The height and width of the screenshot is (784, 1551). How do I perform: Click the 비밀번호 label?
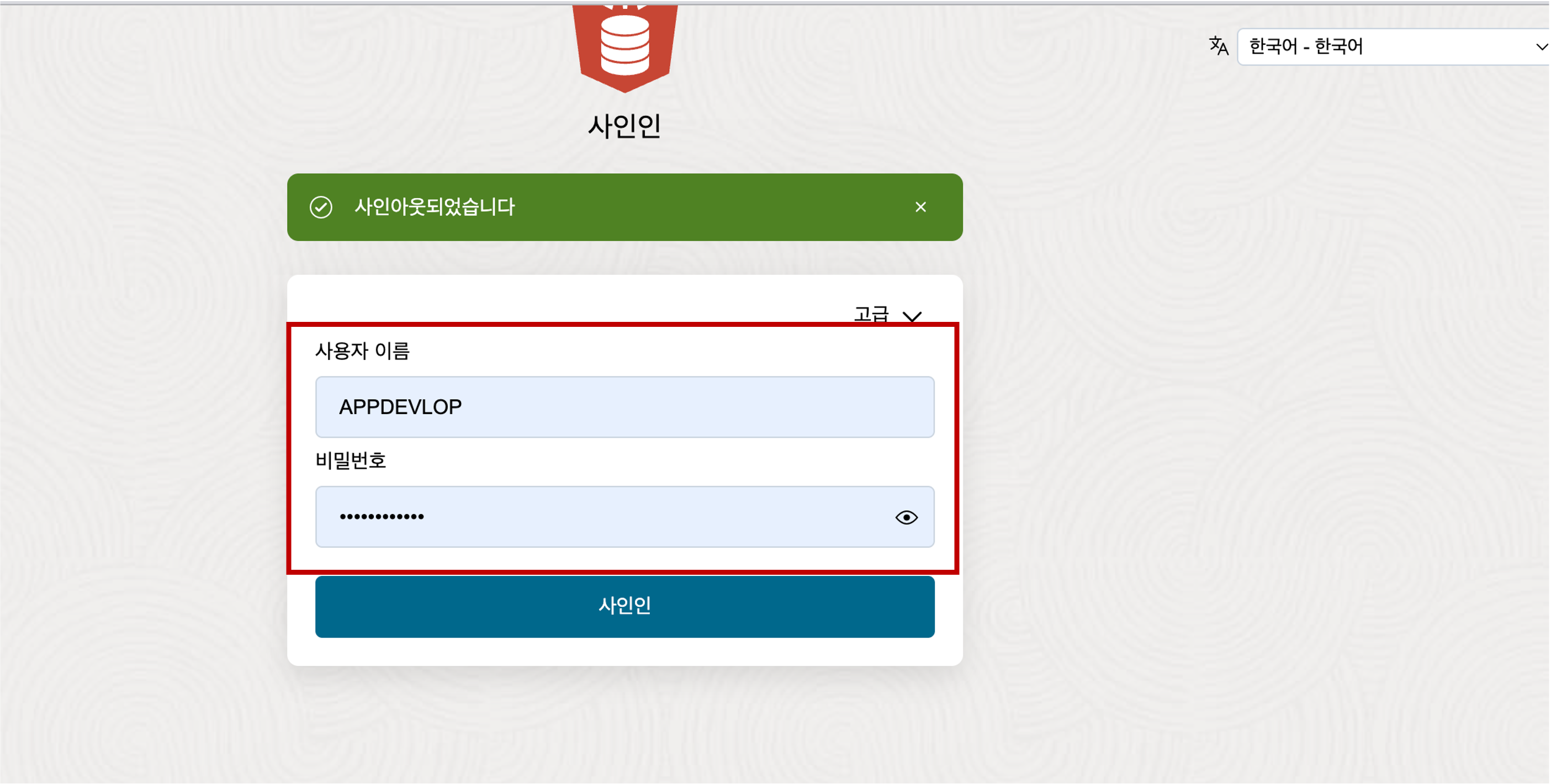[x=351, y=460]
